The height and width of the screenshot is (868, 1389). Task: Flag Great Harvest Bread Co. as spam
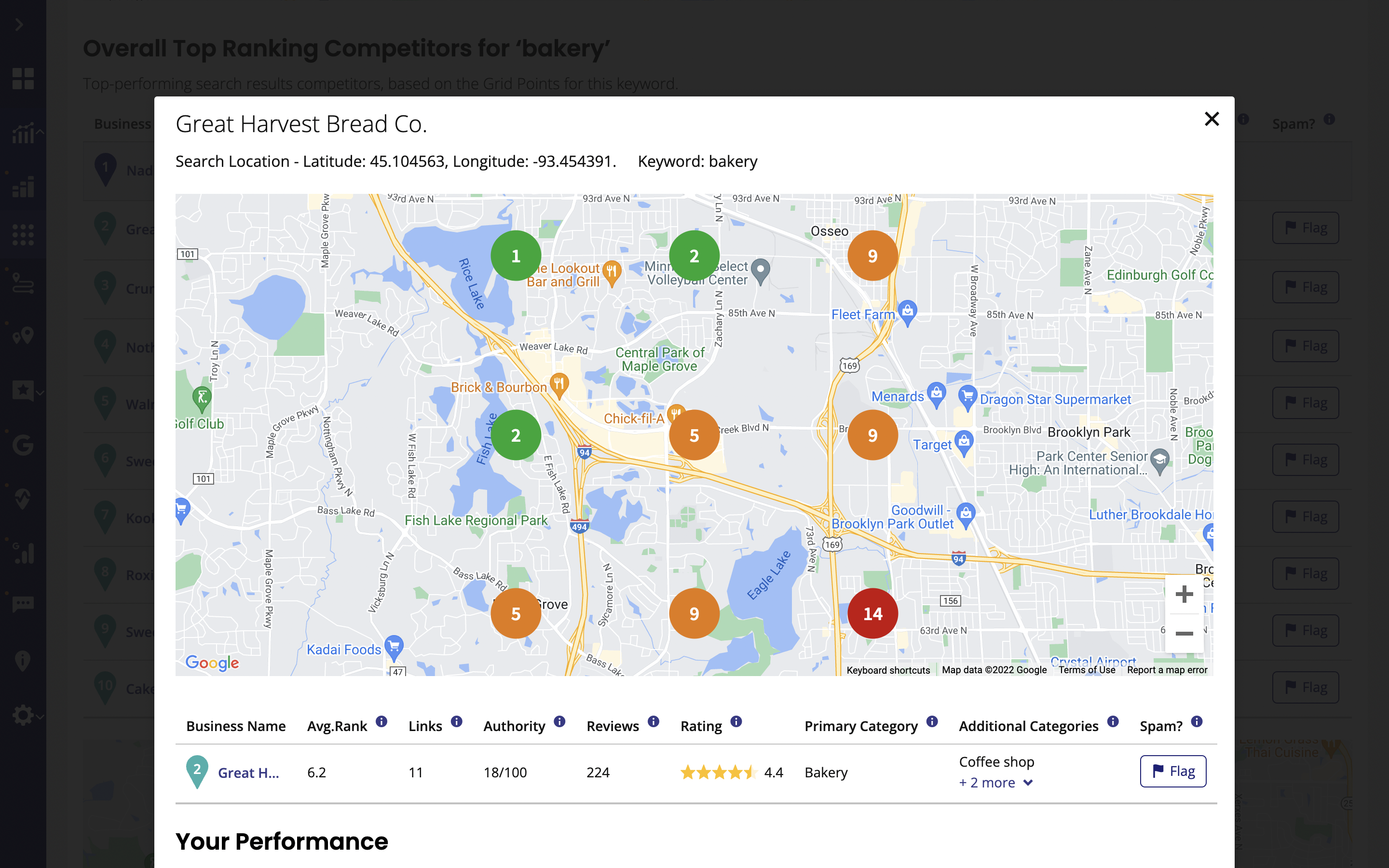pos(1172,771)
